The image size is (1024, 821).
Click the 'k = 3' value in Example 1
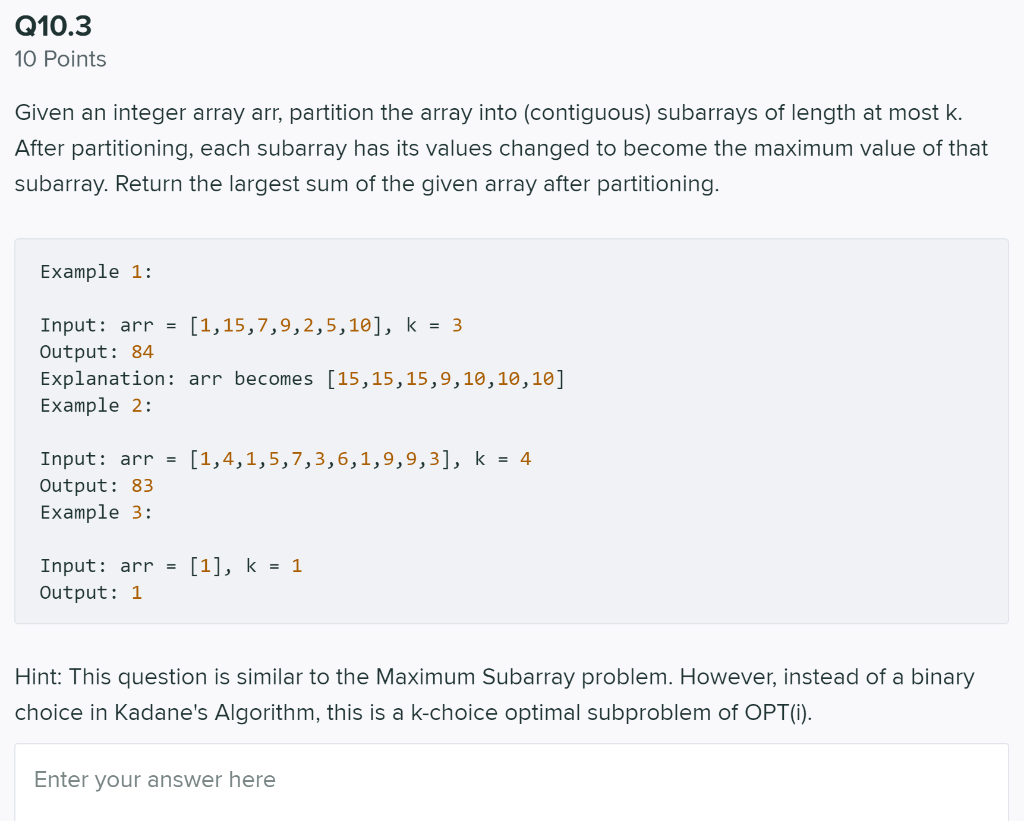pyautogui.click(x=434, y=325)
